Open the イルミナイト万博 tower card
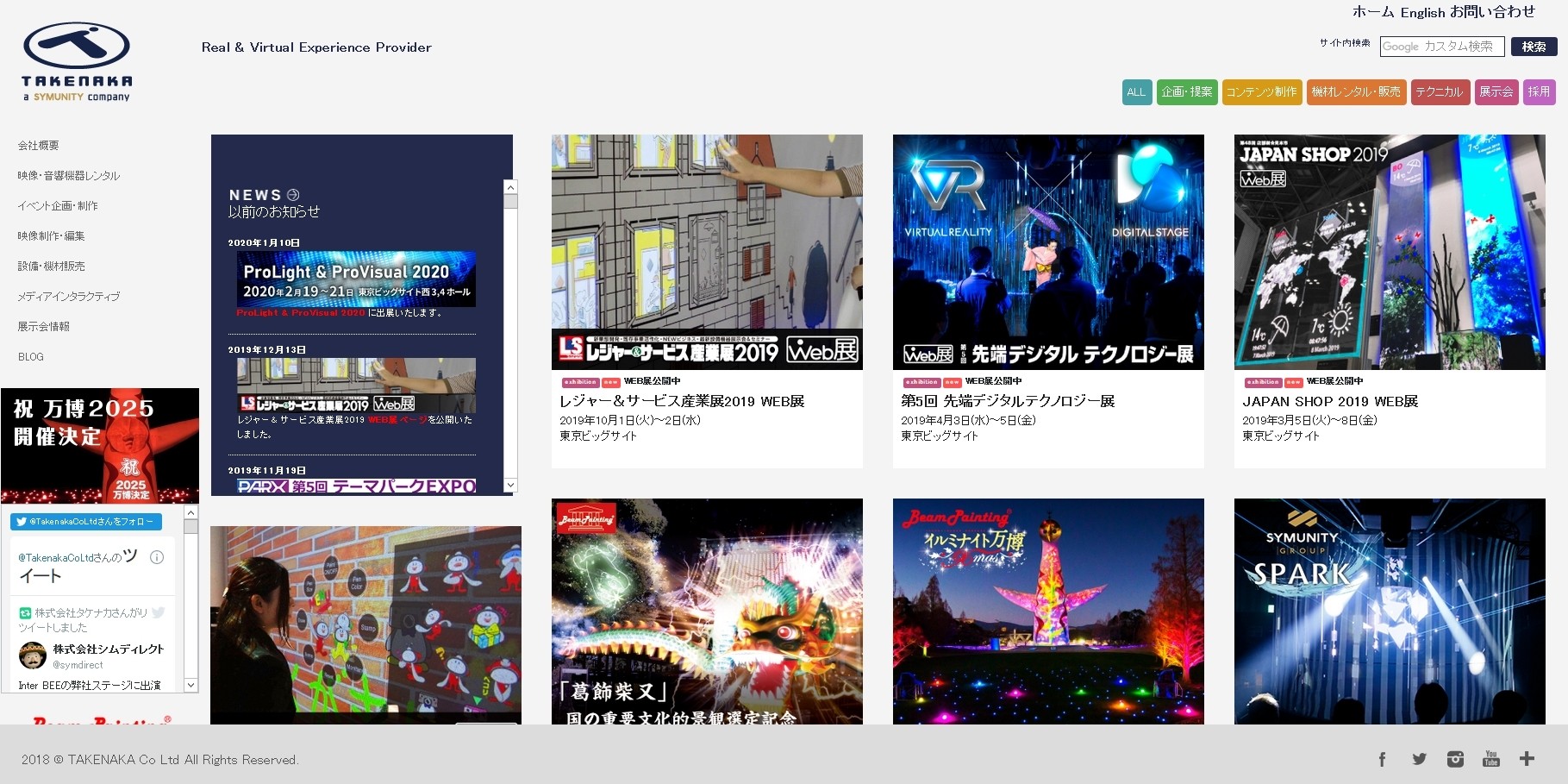Screen dimensions: 1568x784 point(1048,612)
